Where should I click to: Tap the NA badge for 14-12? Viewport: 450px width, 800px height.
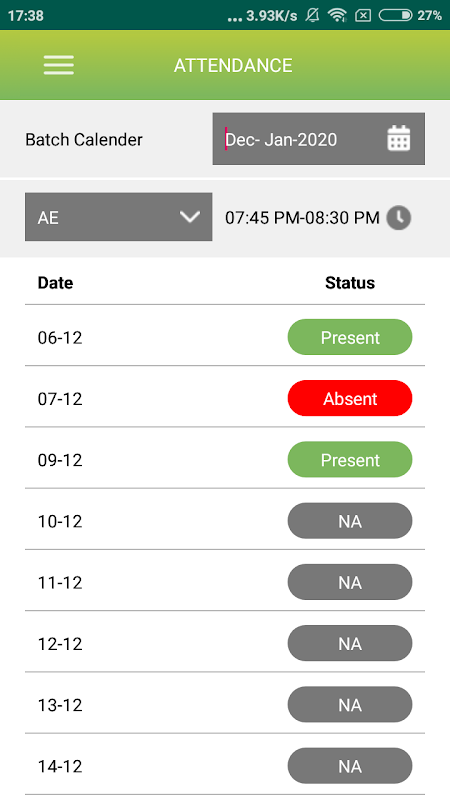350,766
